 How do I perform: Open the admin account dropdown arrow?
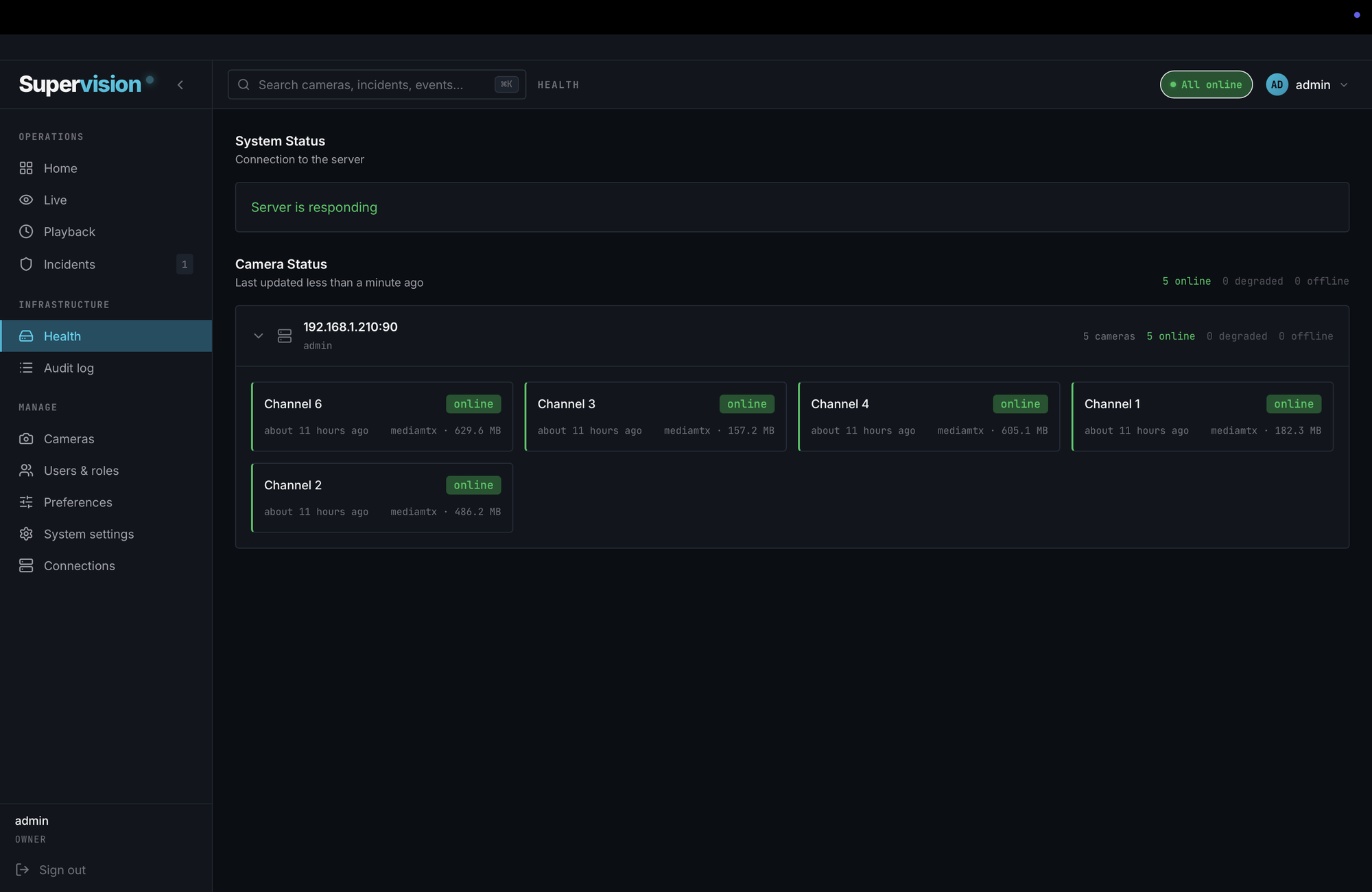[1344, 85]
